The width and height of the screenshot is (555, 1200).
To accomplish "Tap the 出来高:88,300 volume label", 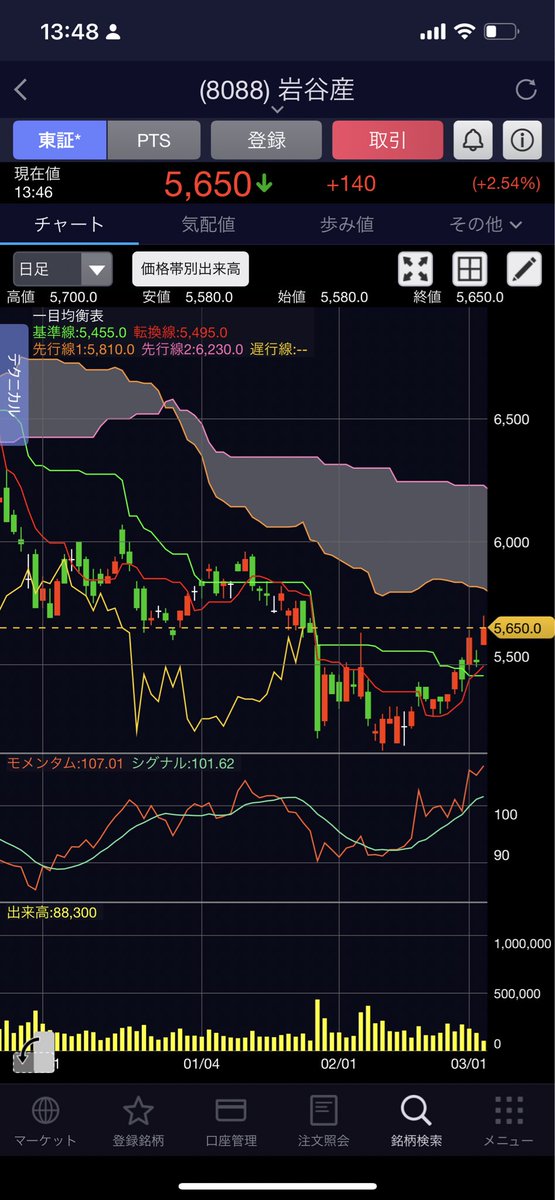I will [54, 911].
